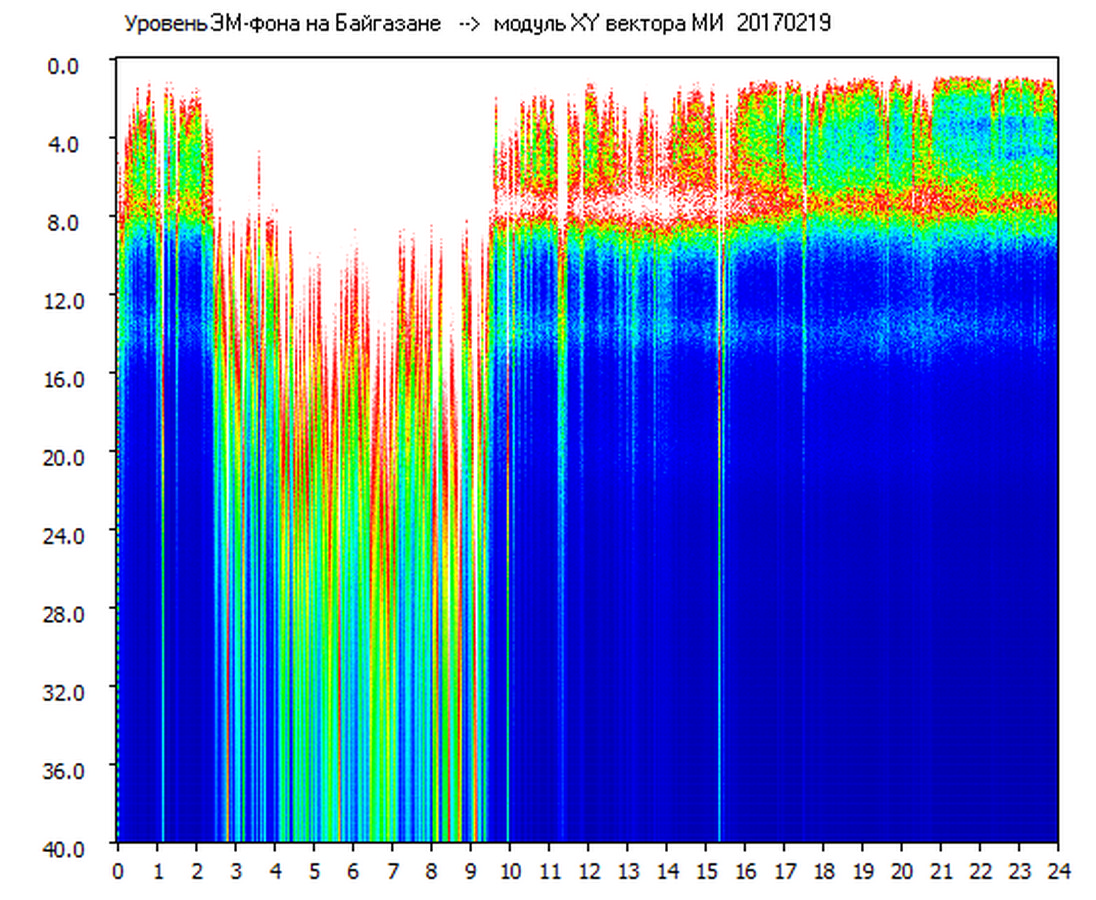Select hour 0 on the horizontal axis
Screen dimensions: 1096x900
pyautogui.click(x=118, y=871)
